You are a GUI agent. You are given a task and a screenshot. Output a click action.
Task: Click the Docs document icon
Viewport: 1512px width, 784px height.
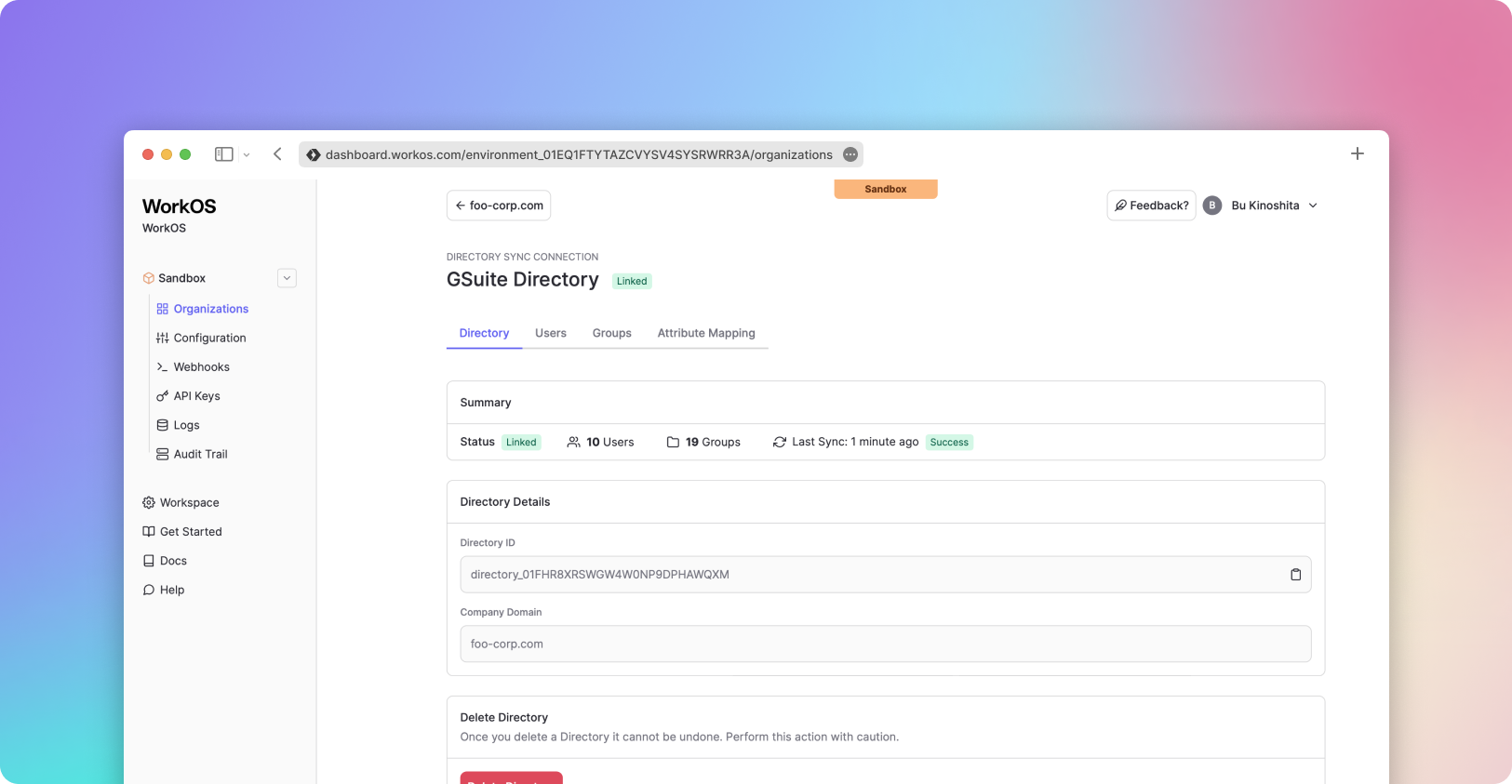(148, 561)
